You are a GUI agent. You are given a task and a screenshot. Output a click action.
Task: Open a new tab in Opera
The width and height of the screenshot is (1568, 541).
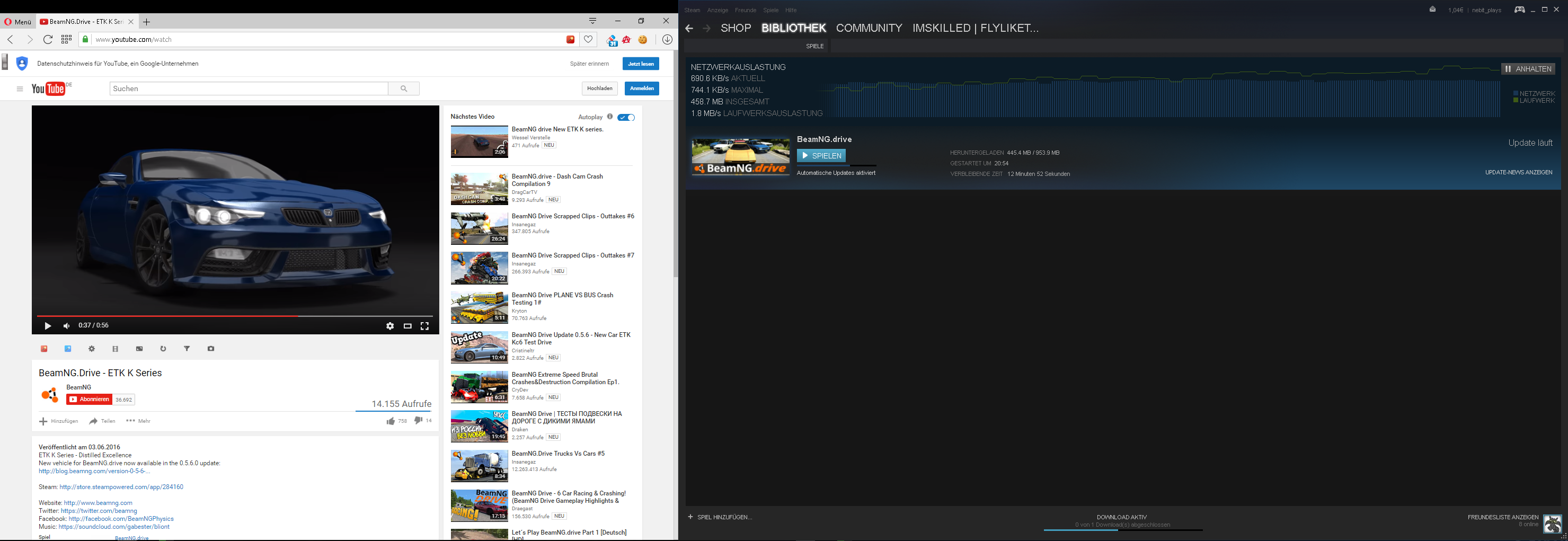click(146, 22)
